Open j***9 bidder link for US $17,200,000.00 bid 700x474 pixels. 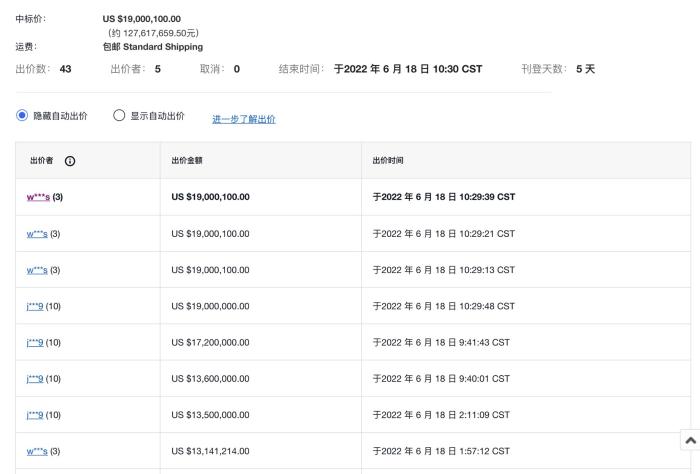point(35,342)
